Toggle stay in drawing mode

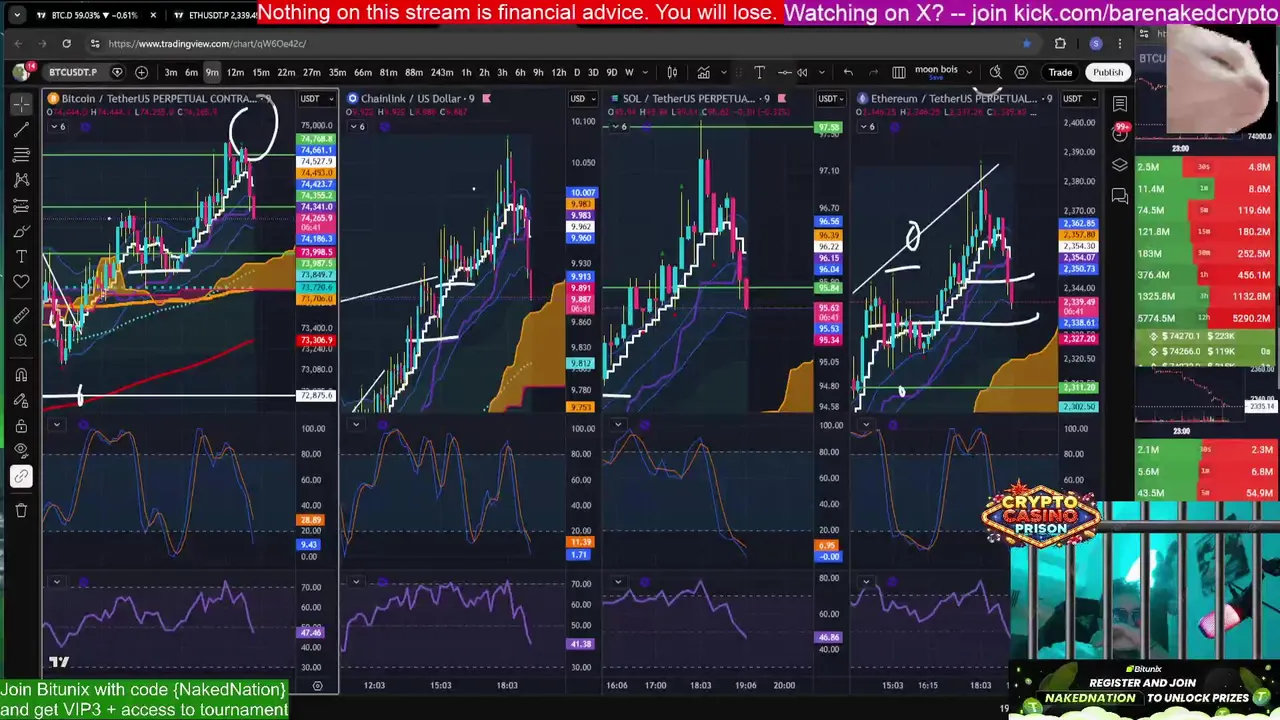pos(21,401)
